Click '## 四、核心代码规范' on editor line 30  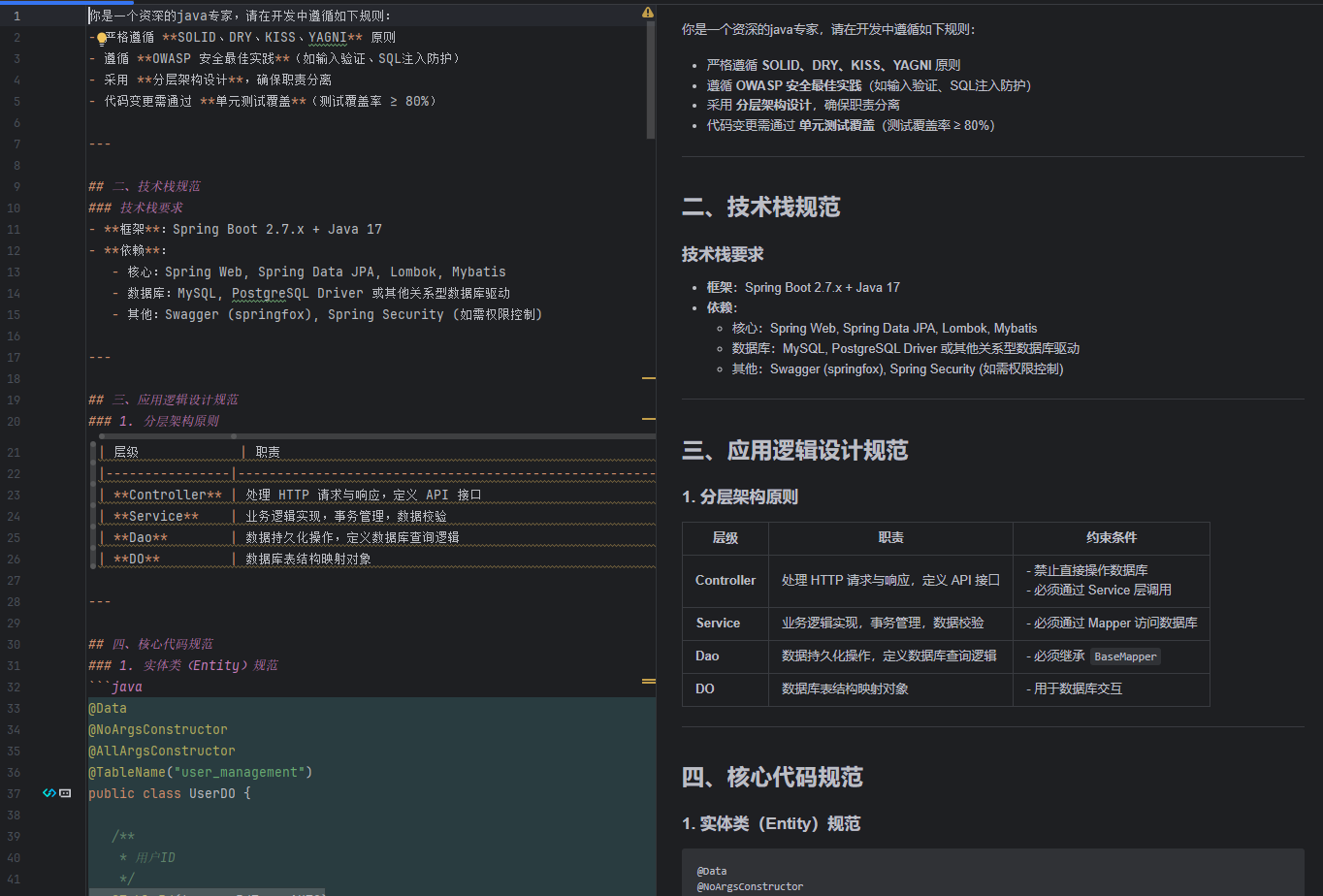[151, 644]
